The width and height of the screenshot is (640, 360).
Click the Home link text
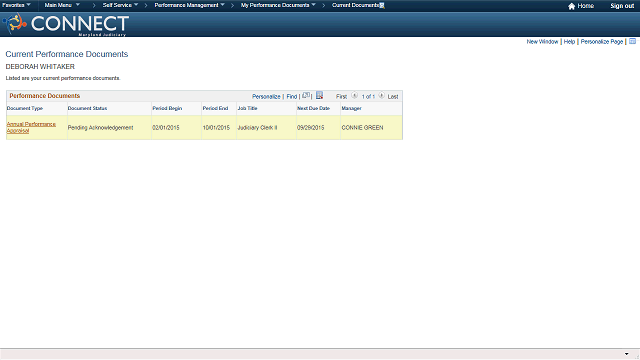tap(585, 6)
